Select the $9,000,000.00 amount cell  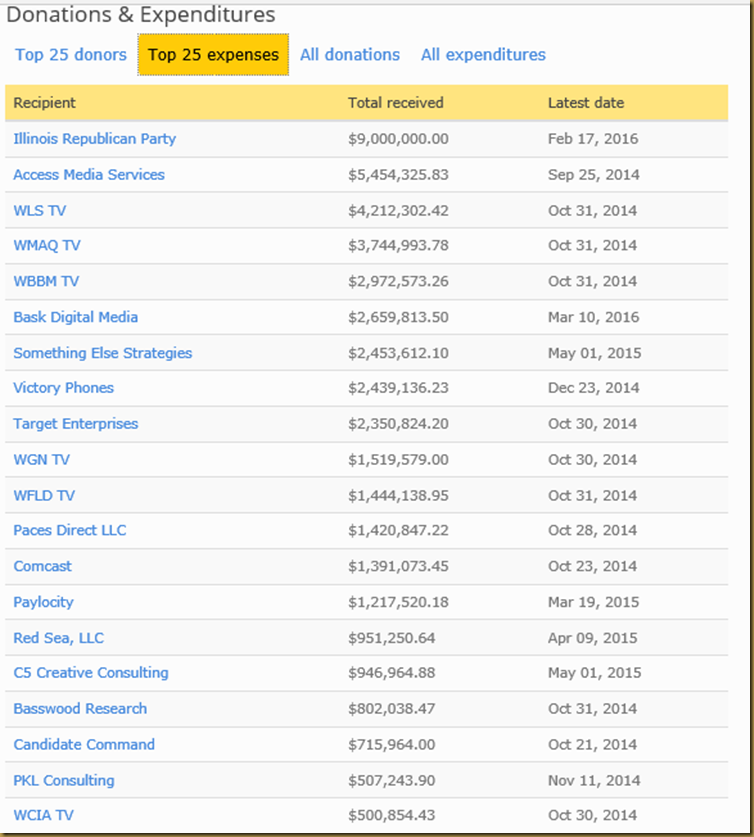(x=398, y=139)
